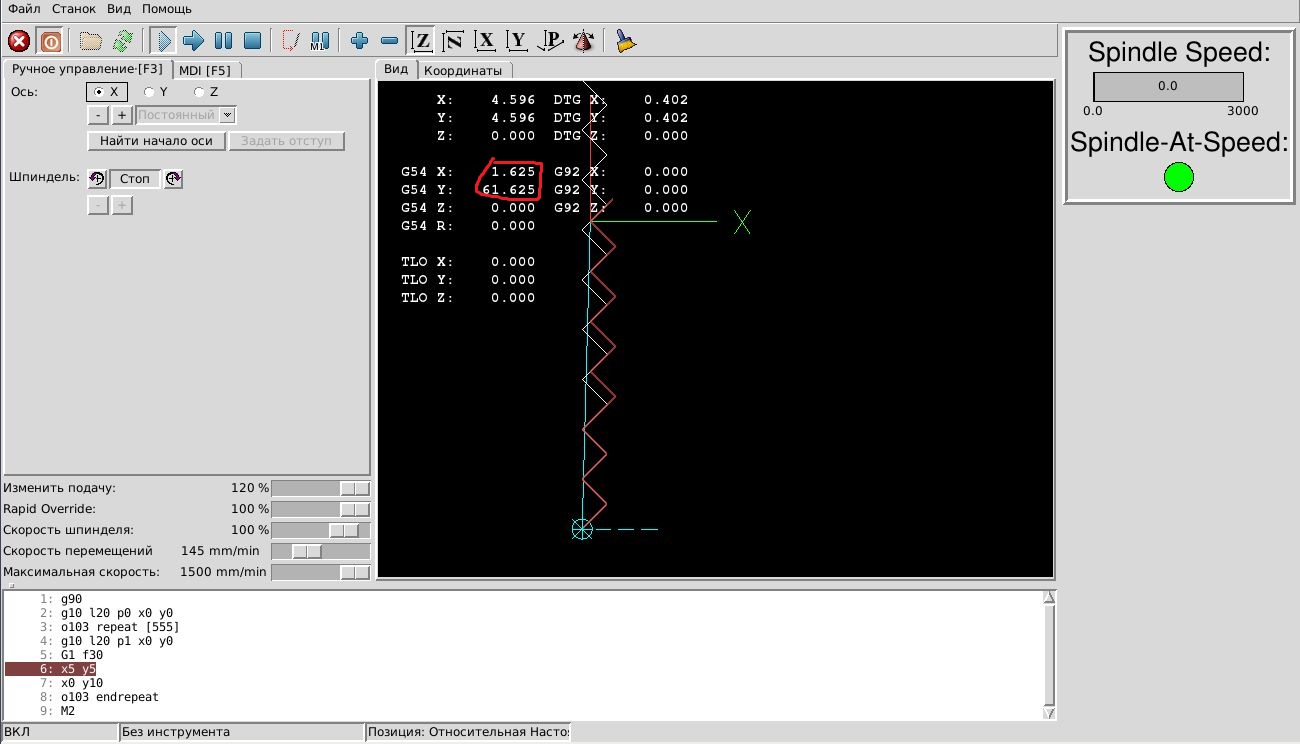Click the 'ВКЛ' status bar entry

(x=58, y=732)
